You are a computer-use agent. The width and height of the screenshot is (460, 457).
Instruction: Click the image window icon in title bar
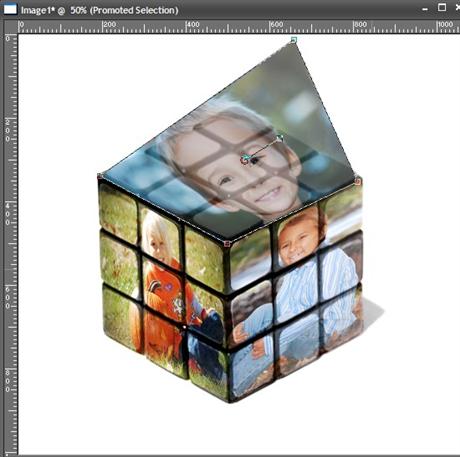point(10,9)
